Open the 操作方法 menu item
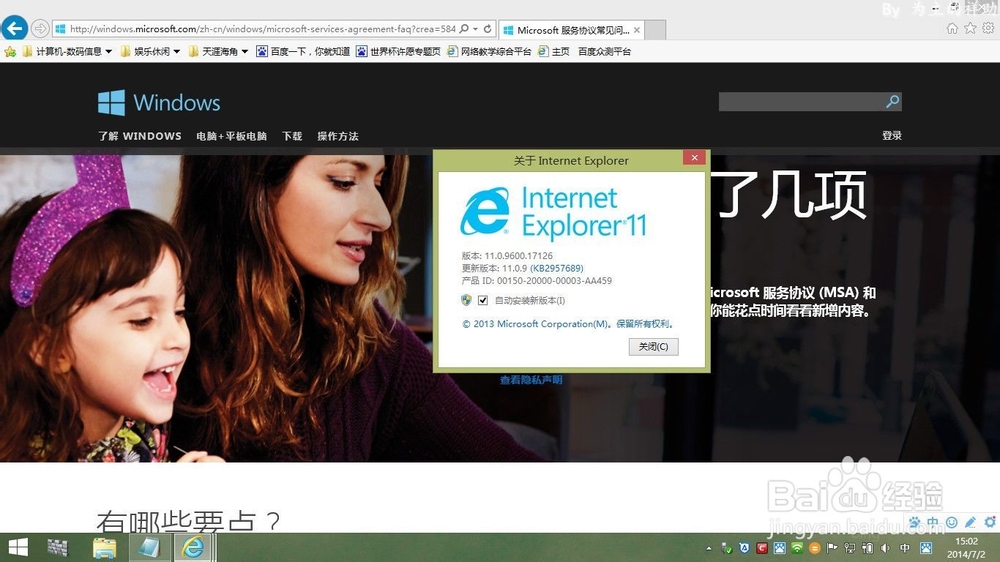 point(338,136)
